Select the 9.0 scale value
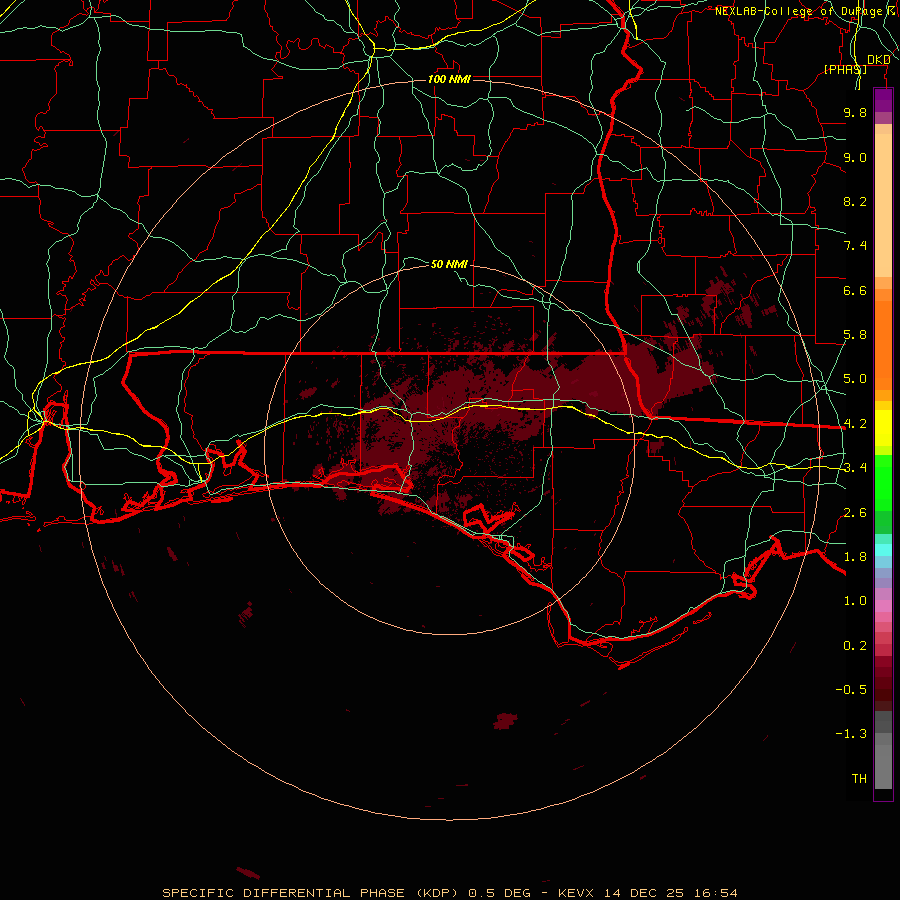 [x=855, y=157]
